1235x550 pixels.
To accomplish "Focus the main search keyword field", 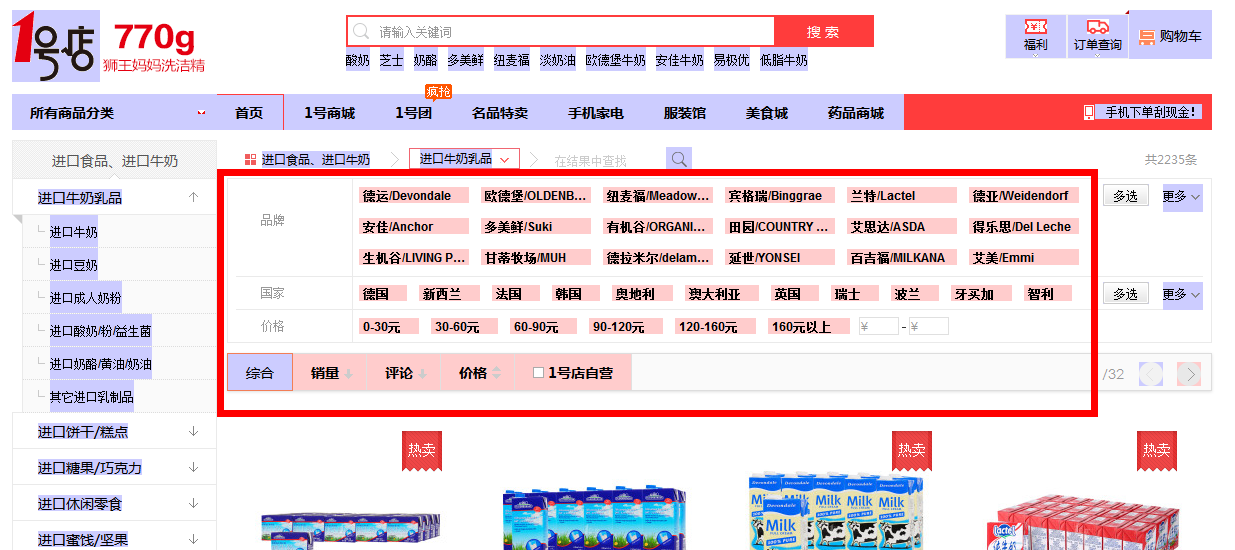I will [561, 31].
